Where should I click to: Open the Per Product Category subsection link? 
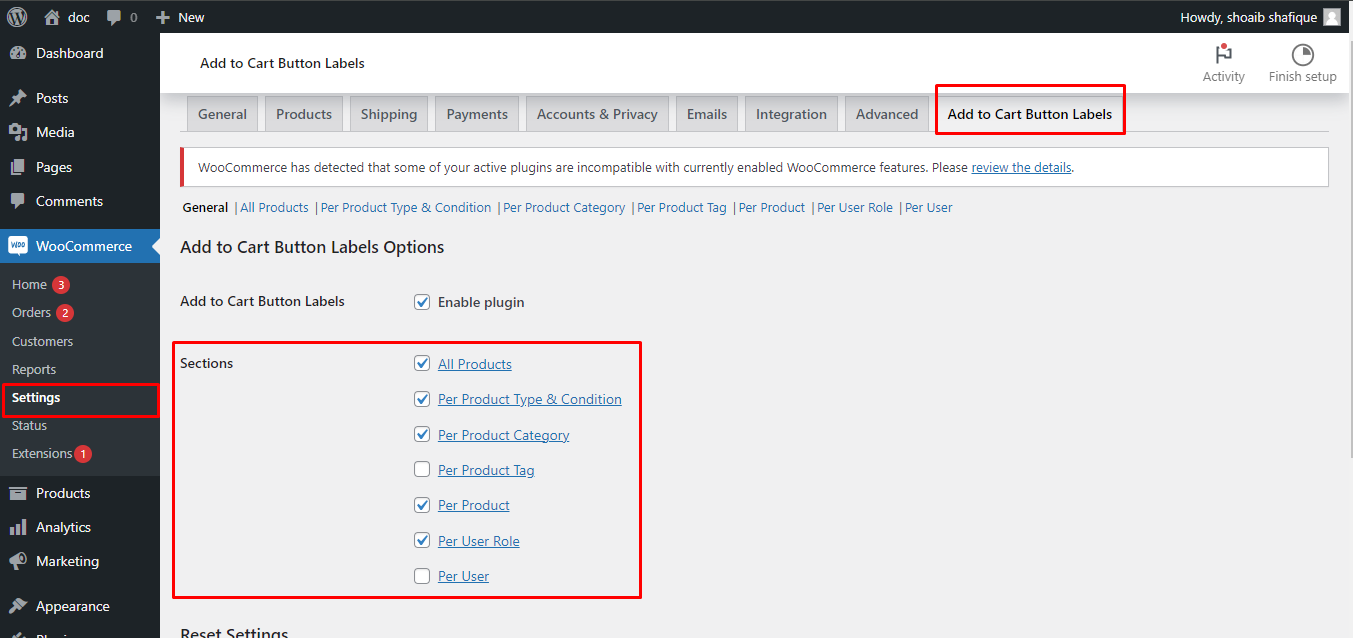point(564,208)
